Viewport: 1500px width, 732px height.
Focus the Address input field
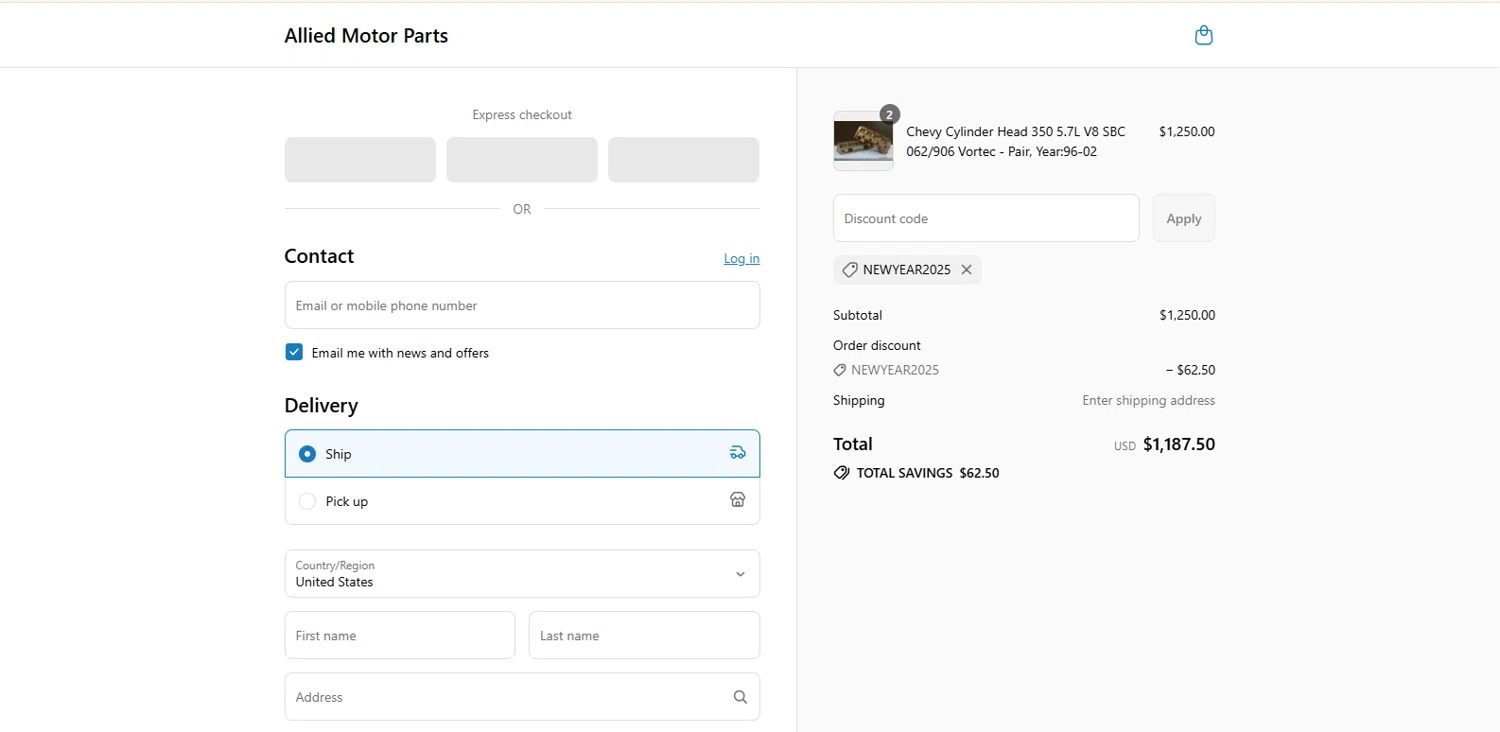tap(522, 697)
